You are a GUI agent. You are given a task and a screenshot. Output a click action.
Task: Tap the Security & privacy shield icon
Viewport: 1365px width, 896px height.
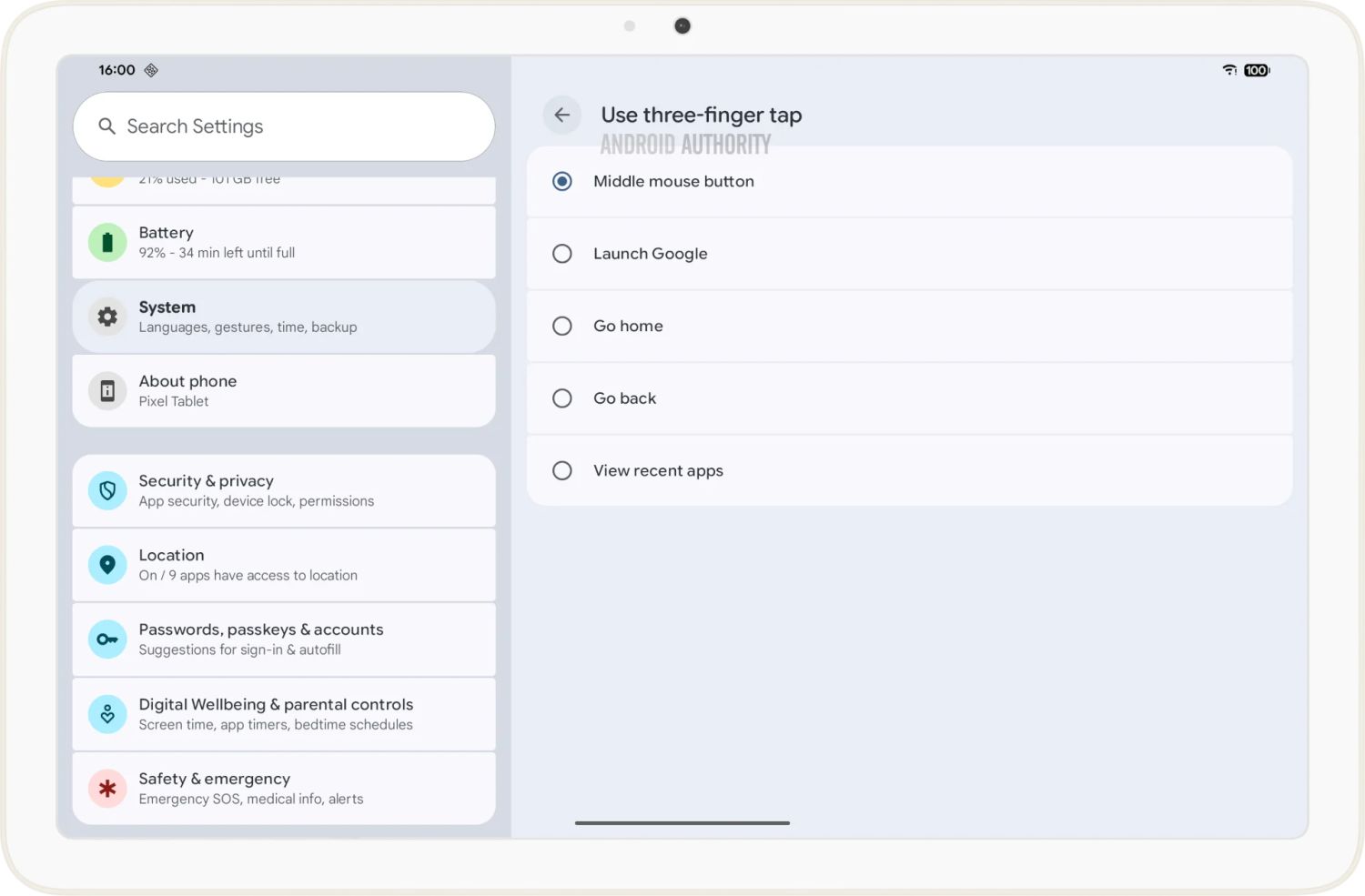pyautogui.click(x=107, y=491)
